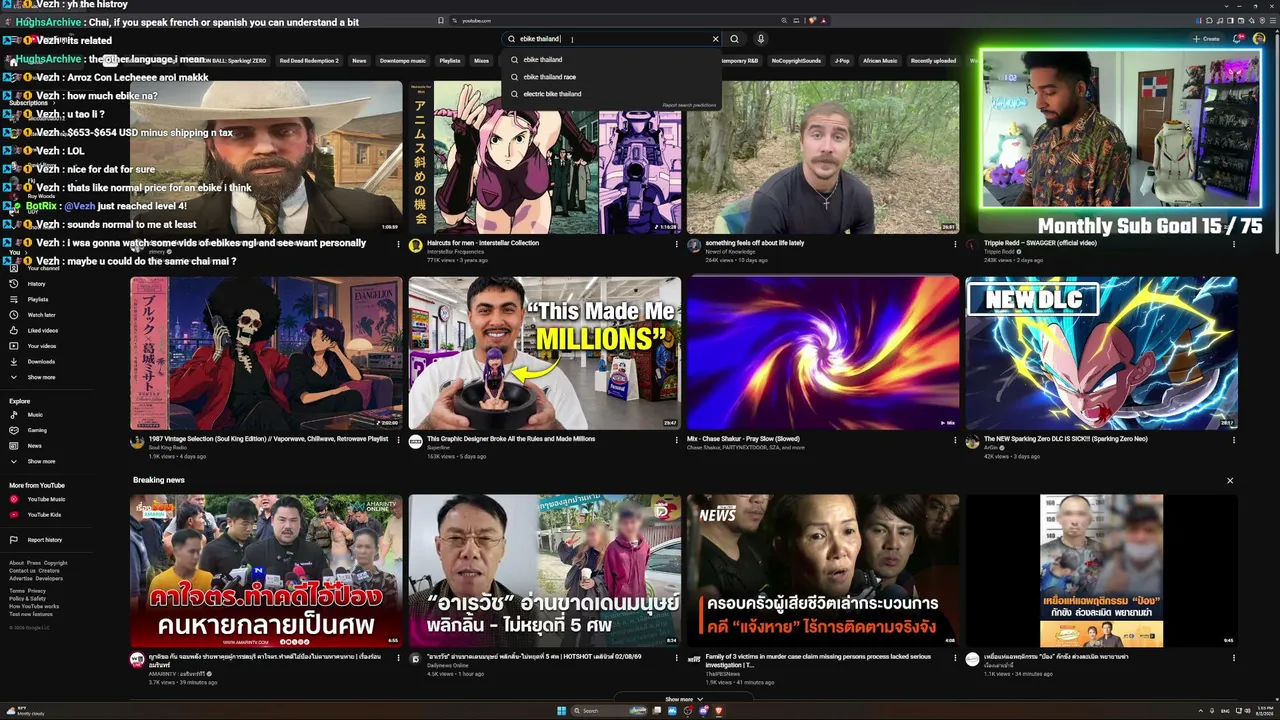Image resolution: width=1280 pixels, height=720 pixels.
Task: Focus the search field containing 'ebike thailand'
Action: click(610, 39)
